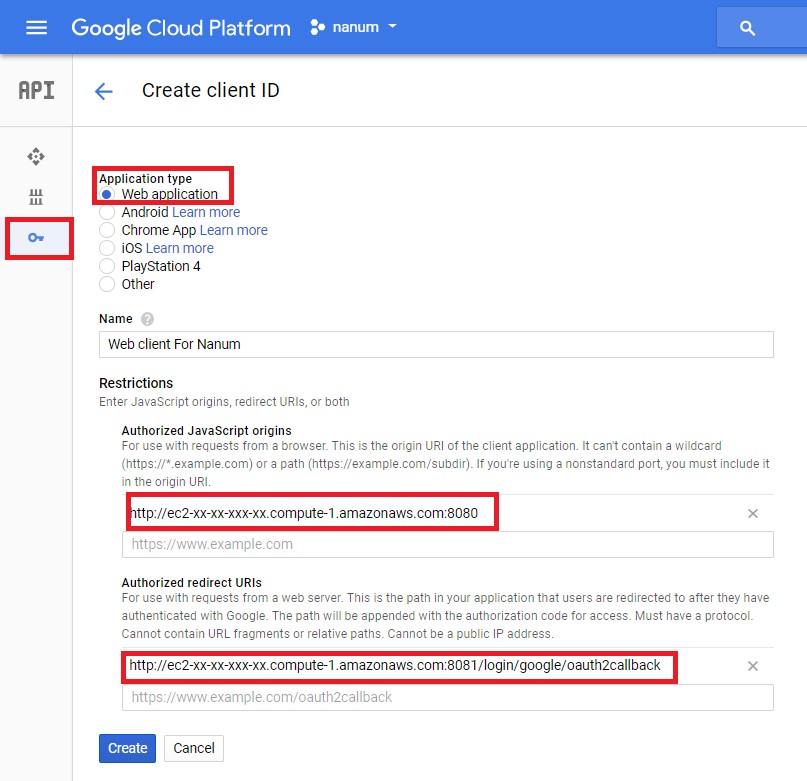
Task: Select the PlayStation 4 application type
Action: [107, 266]
